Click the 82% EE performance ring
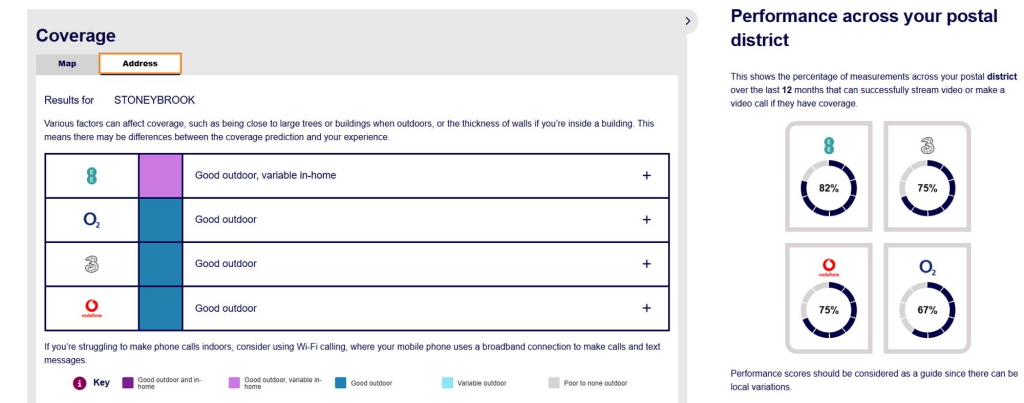This screenshot has height=403, width=1024. (829, 188)
